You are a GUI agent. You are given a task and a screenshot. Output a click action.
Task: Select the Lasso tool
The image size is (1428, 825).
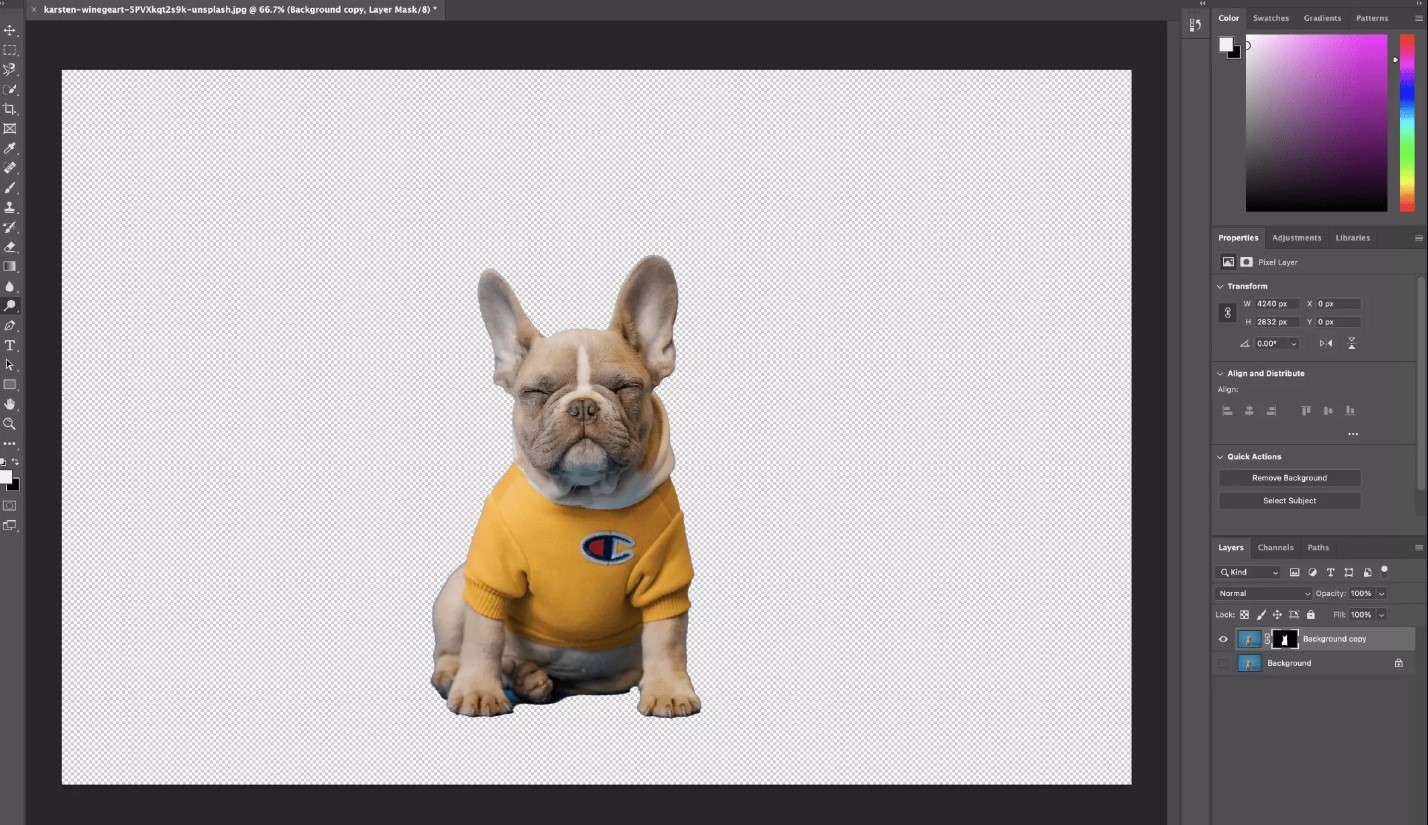(10, 70)
